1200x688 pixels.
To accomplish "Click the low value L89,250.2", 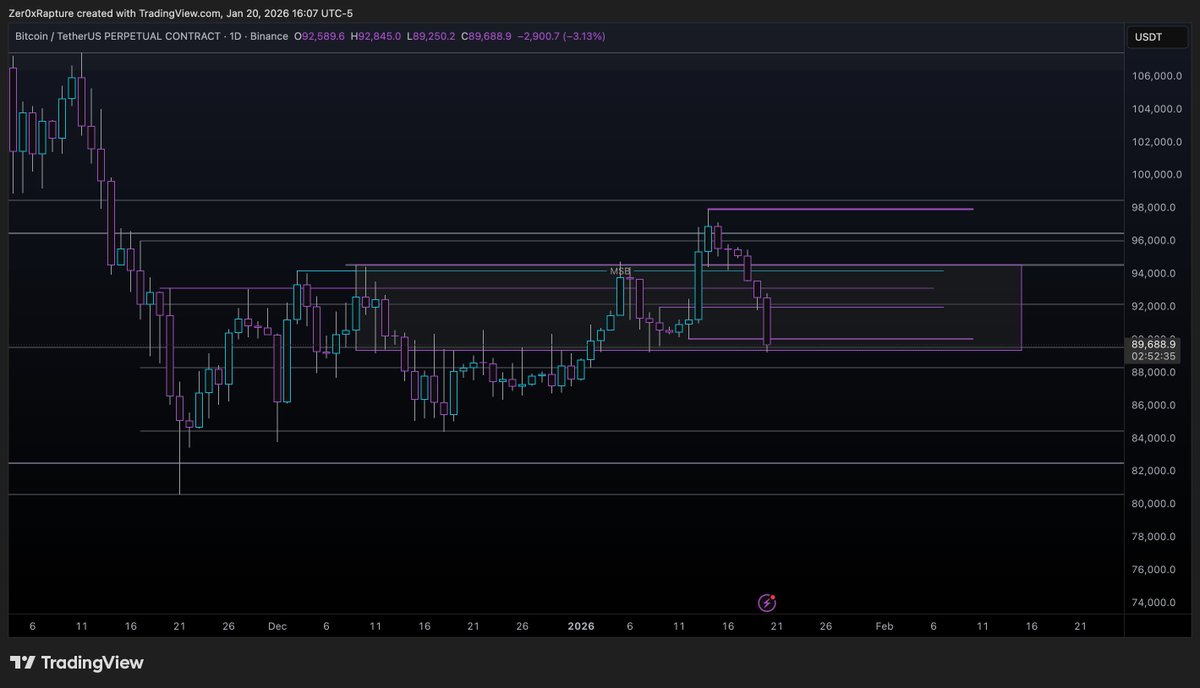I will [431, 36].
